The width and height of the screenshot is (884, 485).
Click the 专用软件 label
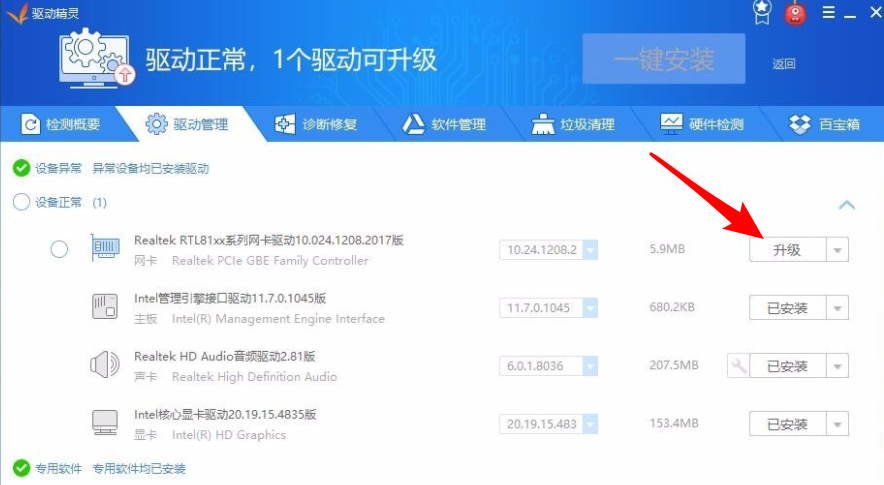pyautogui.click(x=58, y=468)
